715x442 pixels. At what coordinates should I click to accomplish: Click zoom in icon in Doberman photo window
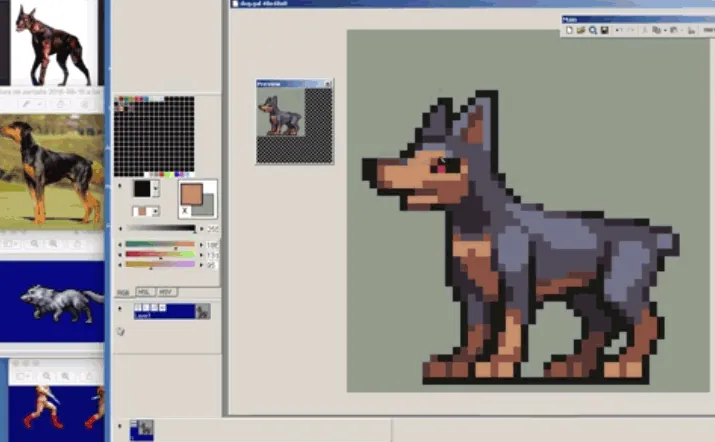click(53, 244)
